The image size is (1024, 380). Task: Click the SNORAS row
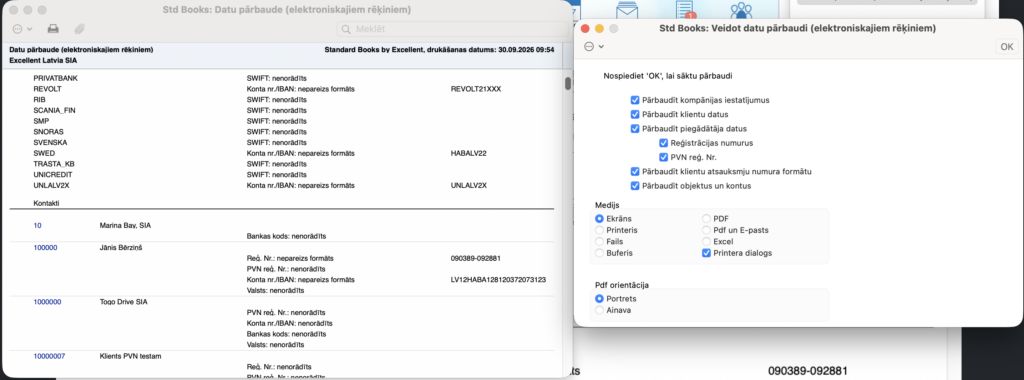(48, 132)
